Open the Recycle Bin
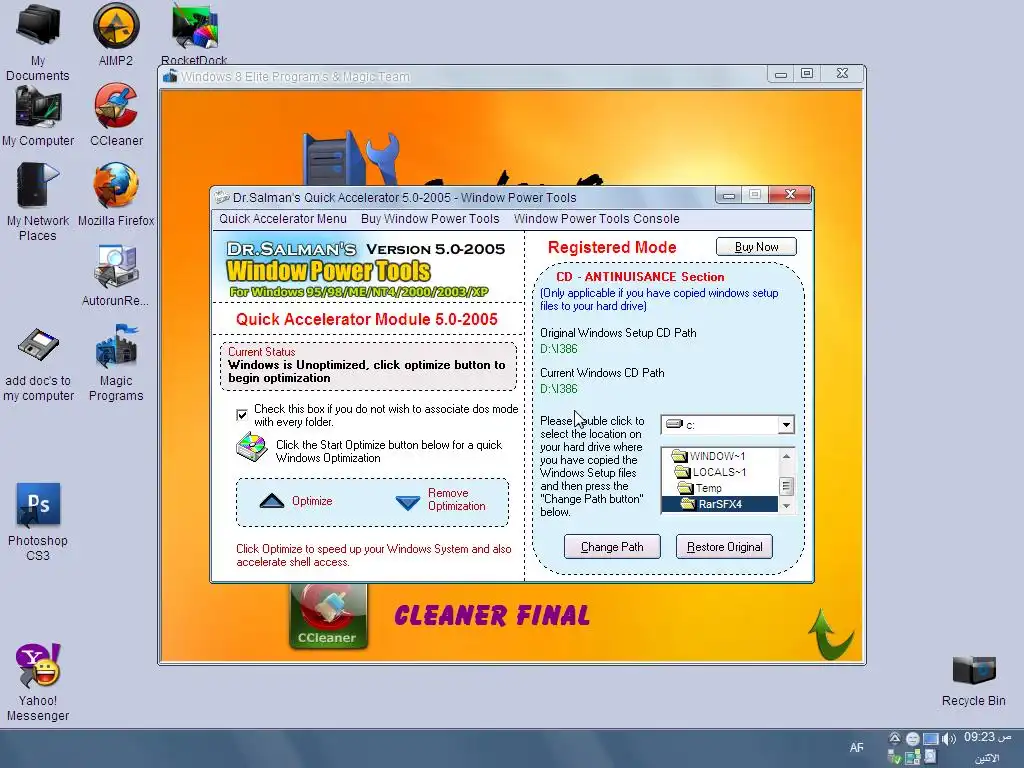Image resolution: width=1024 pixels, height=768 pixels. click(974, 680)
